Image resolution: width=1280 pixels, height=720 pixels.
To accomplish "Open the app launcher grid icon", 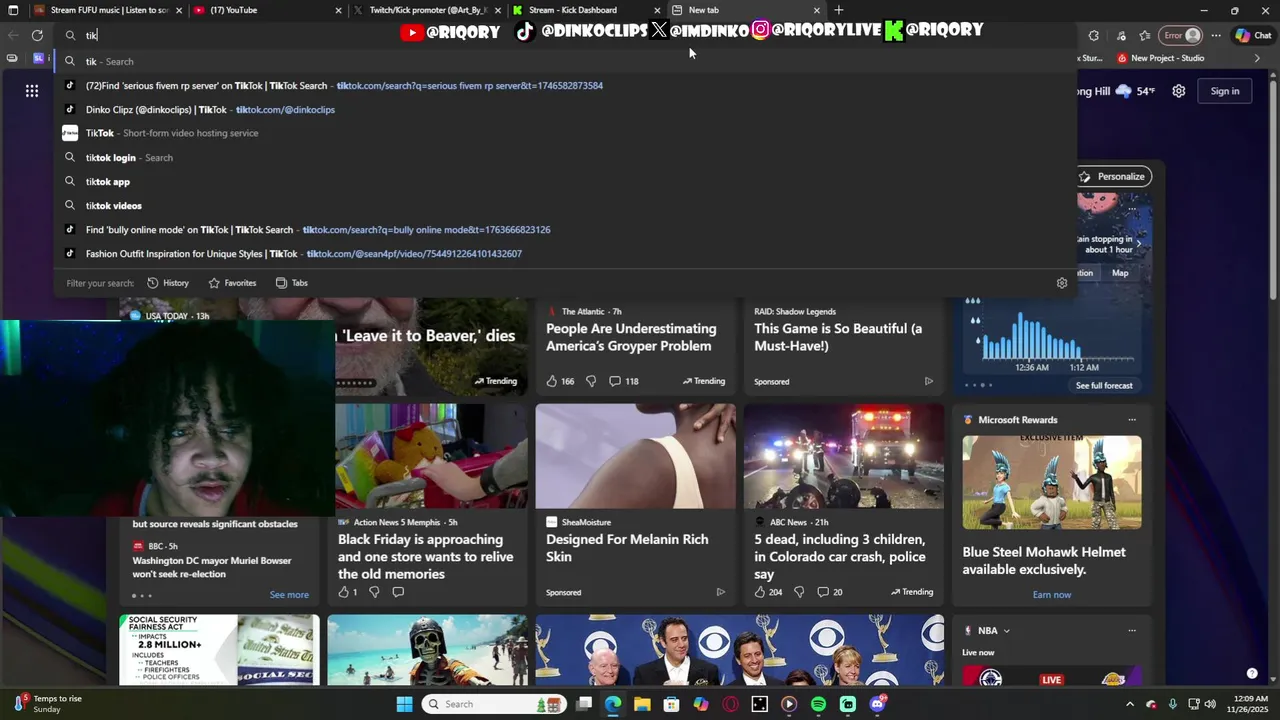I will [x=32, y=91].
